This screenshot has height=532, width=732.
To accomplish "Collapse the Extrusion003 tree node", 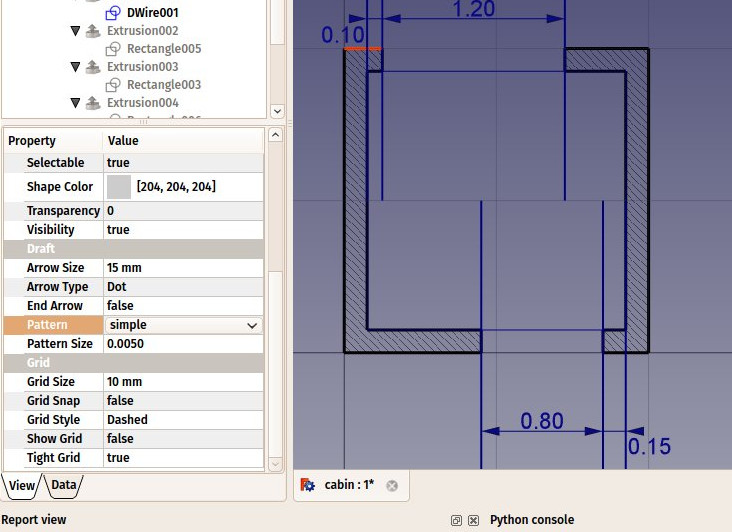I will (x=76, y=67).
